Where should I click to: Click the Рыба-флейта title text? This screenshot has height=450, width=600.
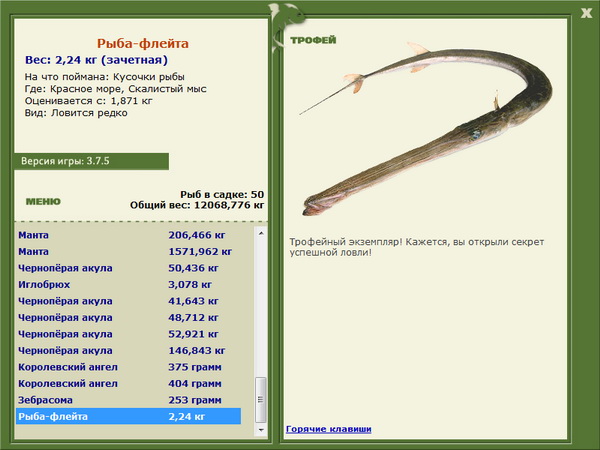142,43
